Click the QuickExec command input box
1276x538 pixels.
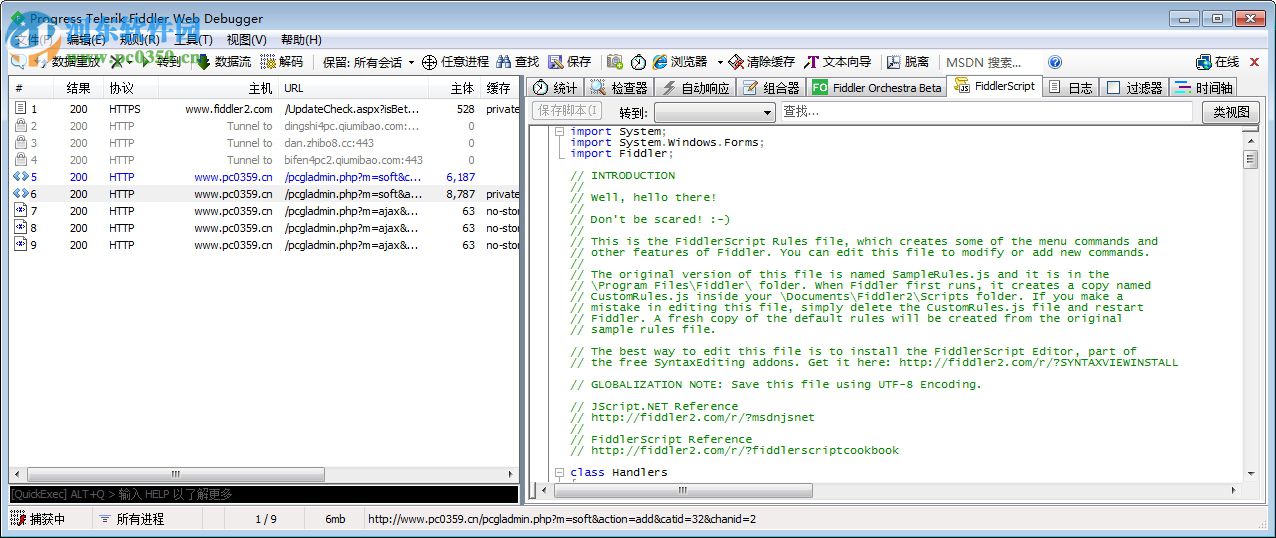click(264, 494)
